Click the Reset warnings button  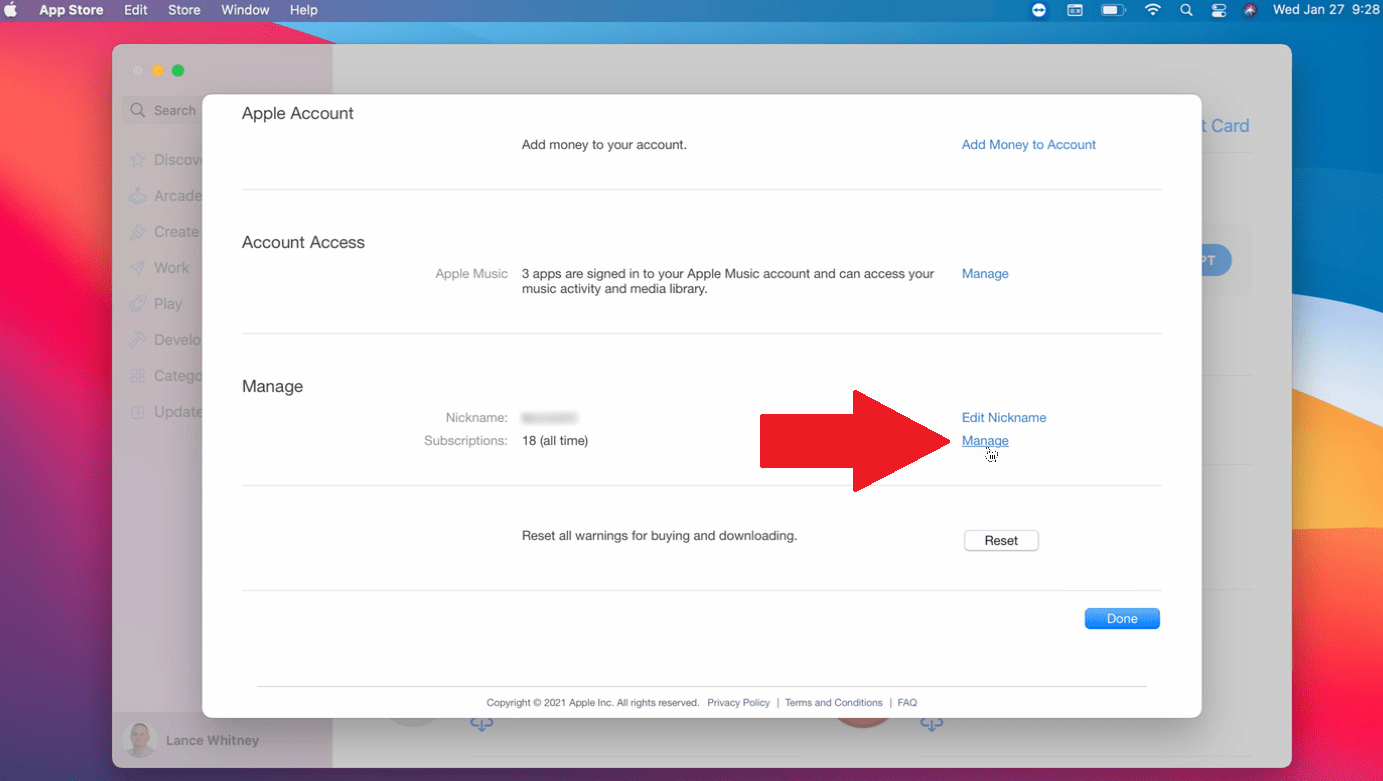click(1001, 541)
